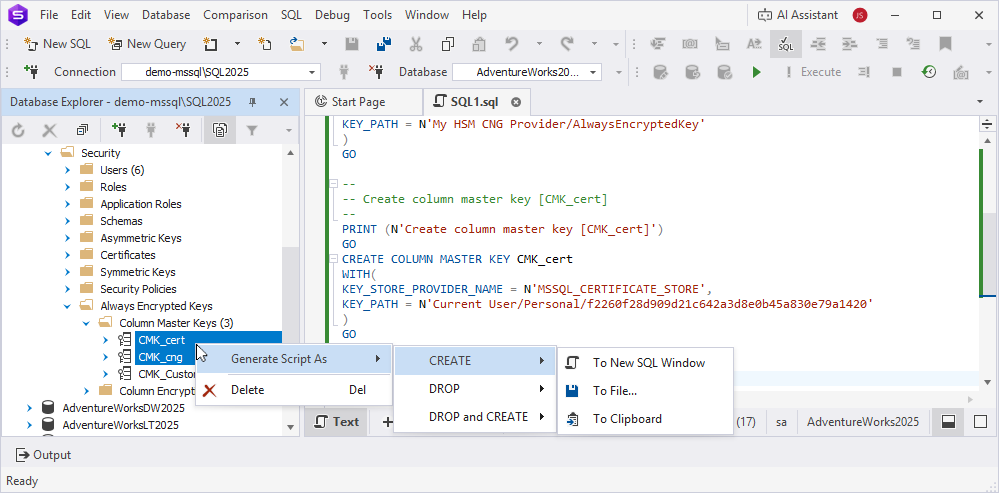
Task: Open the AI Assistant button
Action: coord(798,15)
